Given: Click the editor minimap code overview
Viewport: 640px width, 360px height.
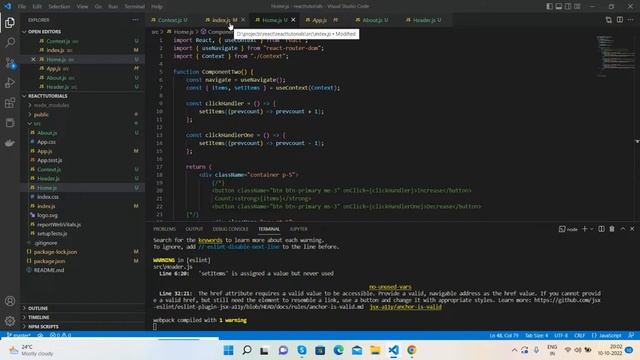Looking at the screenshot, I should click(616, 55).
